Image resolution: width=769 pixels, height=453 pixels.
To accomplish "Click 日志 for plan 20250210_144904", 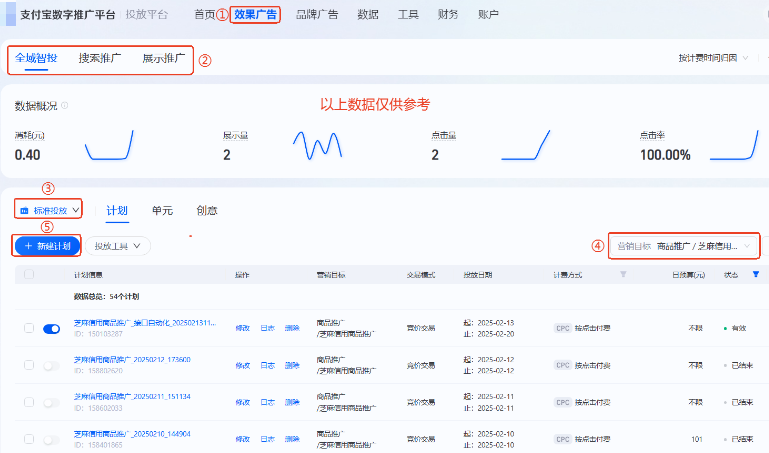I will 267,439.
